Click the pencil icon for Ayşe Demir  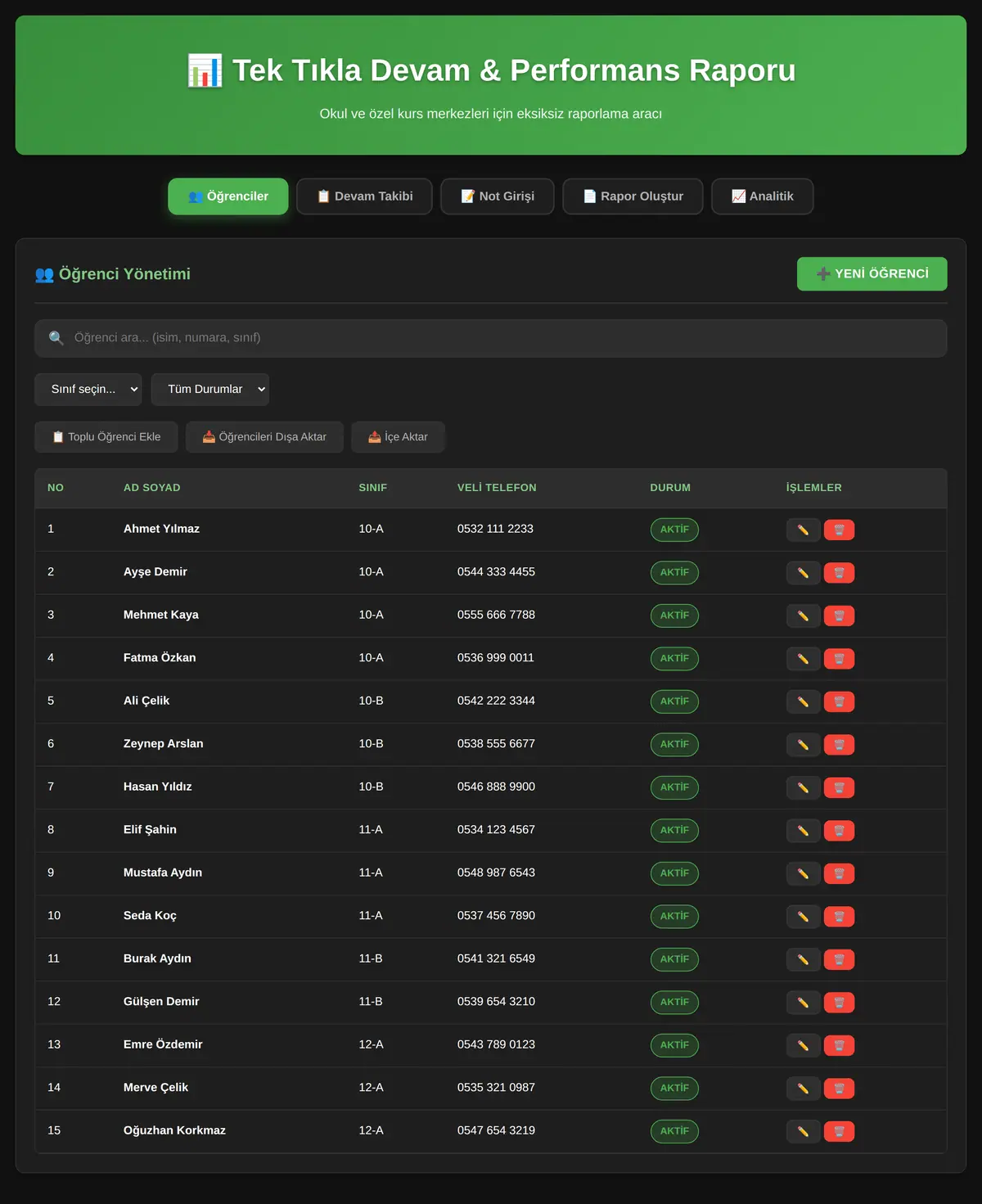tap(803, 573)
